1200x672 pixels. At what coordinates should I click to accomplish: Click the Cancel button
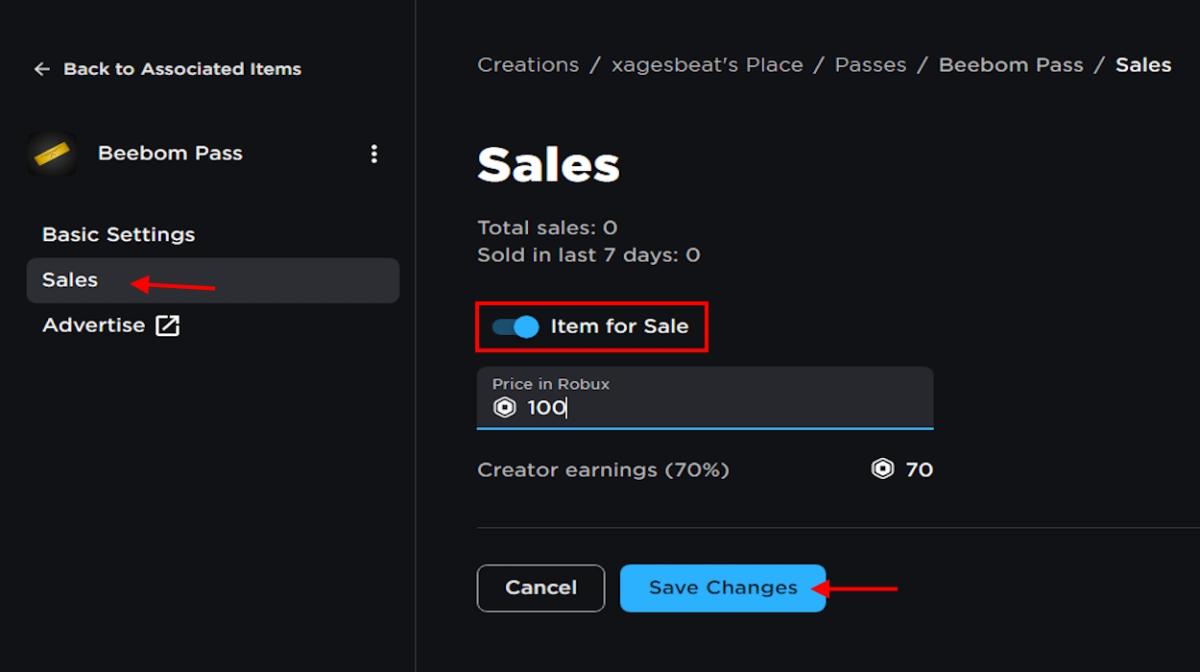point(540,588)
